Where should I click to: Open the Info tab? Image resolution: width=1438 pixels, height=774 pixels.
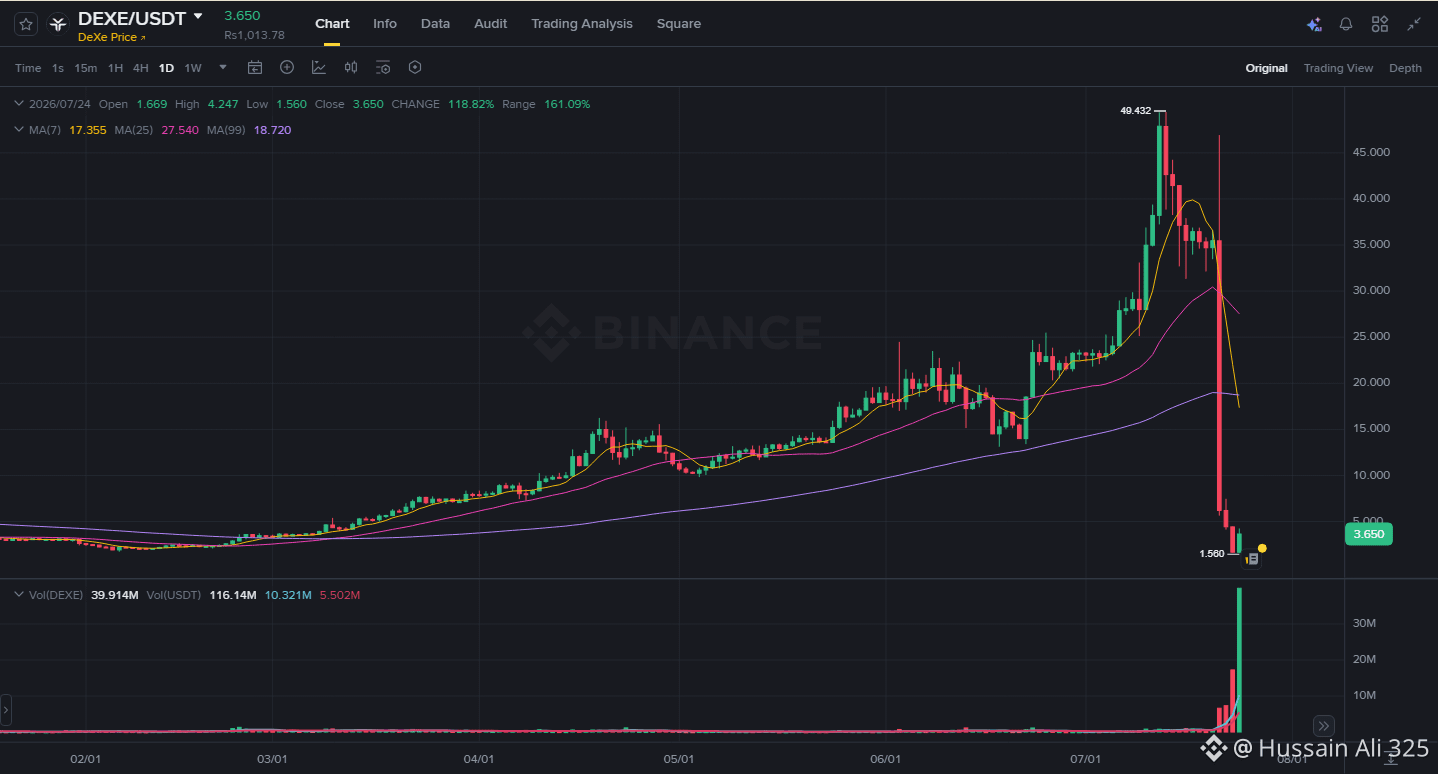pyautogui.click(x=385, y=23)
